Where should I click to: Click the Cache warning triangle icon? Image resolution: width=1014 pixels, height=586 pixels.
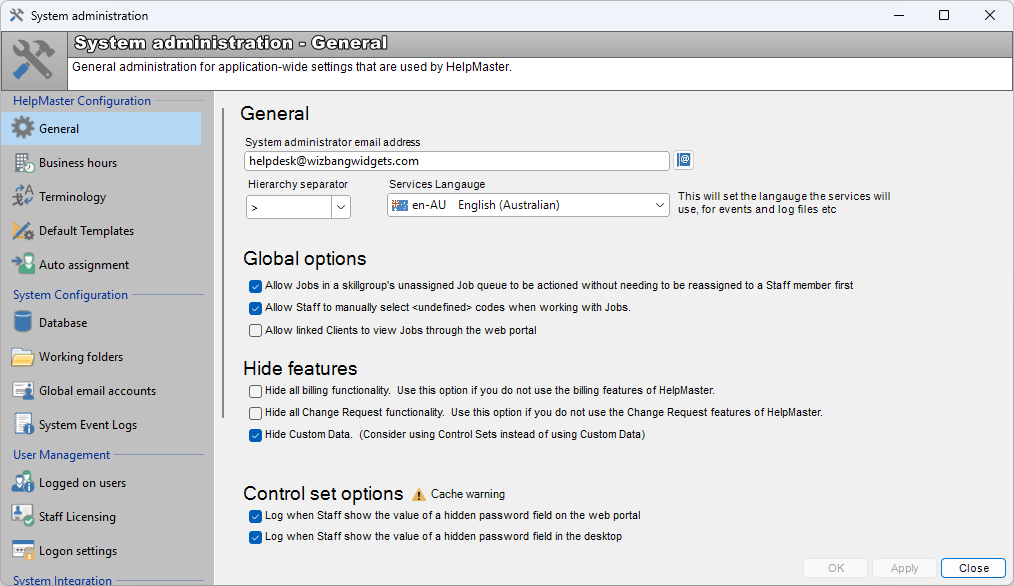tap(419, 494)
